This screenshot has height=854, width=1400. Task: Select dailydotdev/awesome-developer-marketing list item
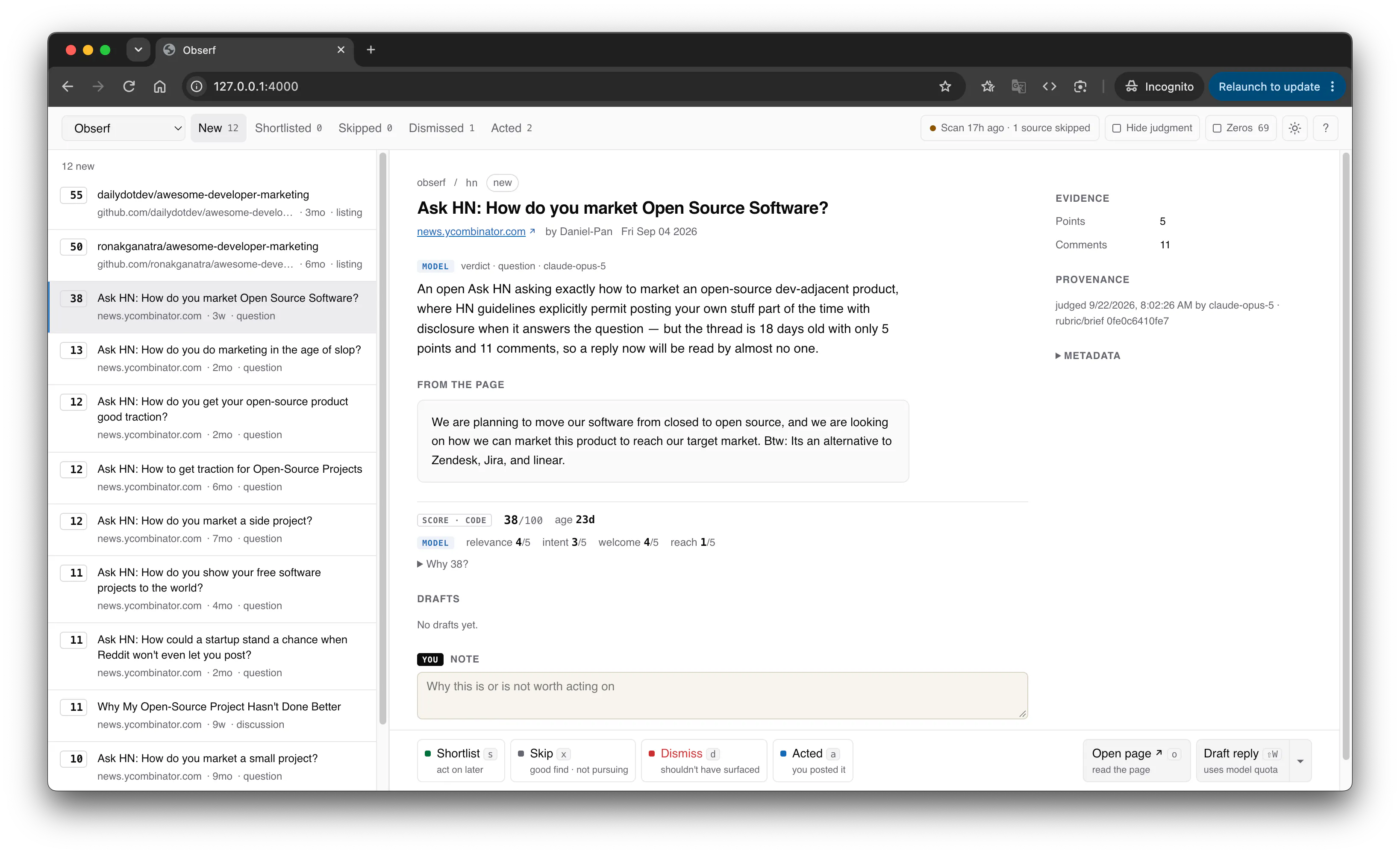(x=212, y=203)
